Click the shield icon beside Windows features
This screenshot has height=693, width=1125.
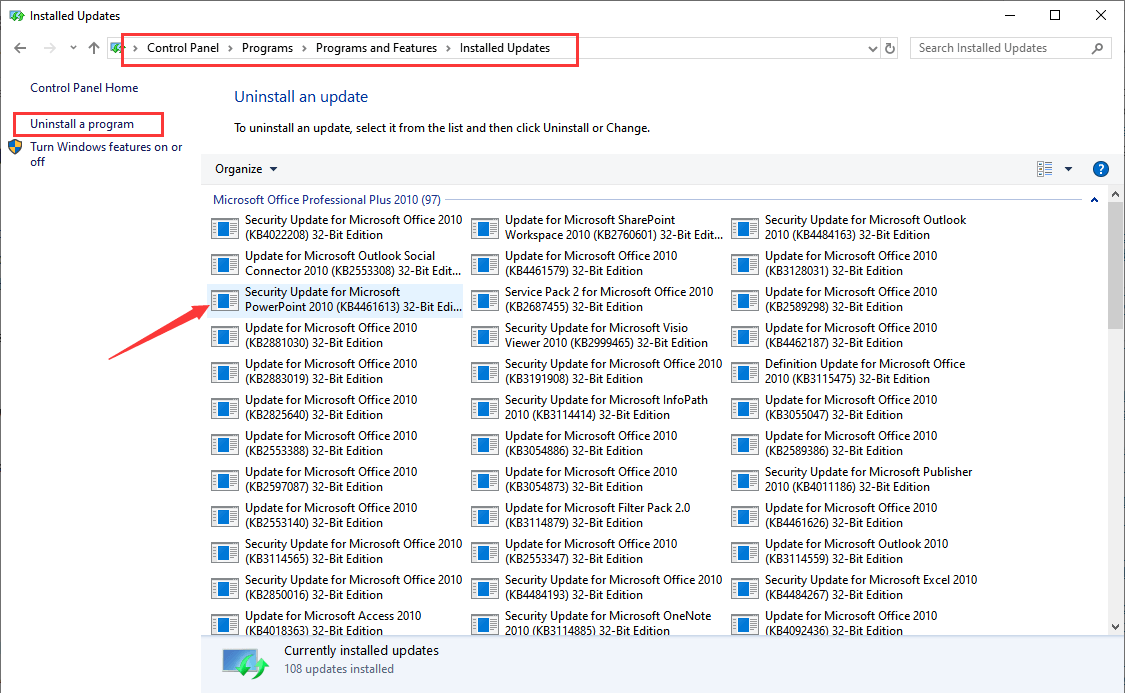(15, 147)
